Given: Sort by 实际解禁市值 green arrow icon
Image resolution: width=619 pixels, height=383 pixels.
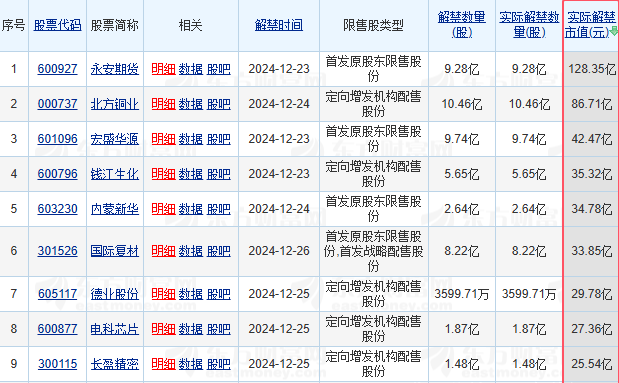Looking at the screenshot, I should point(614,31).
